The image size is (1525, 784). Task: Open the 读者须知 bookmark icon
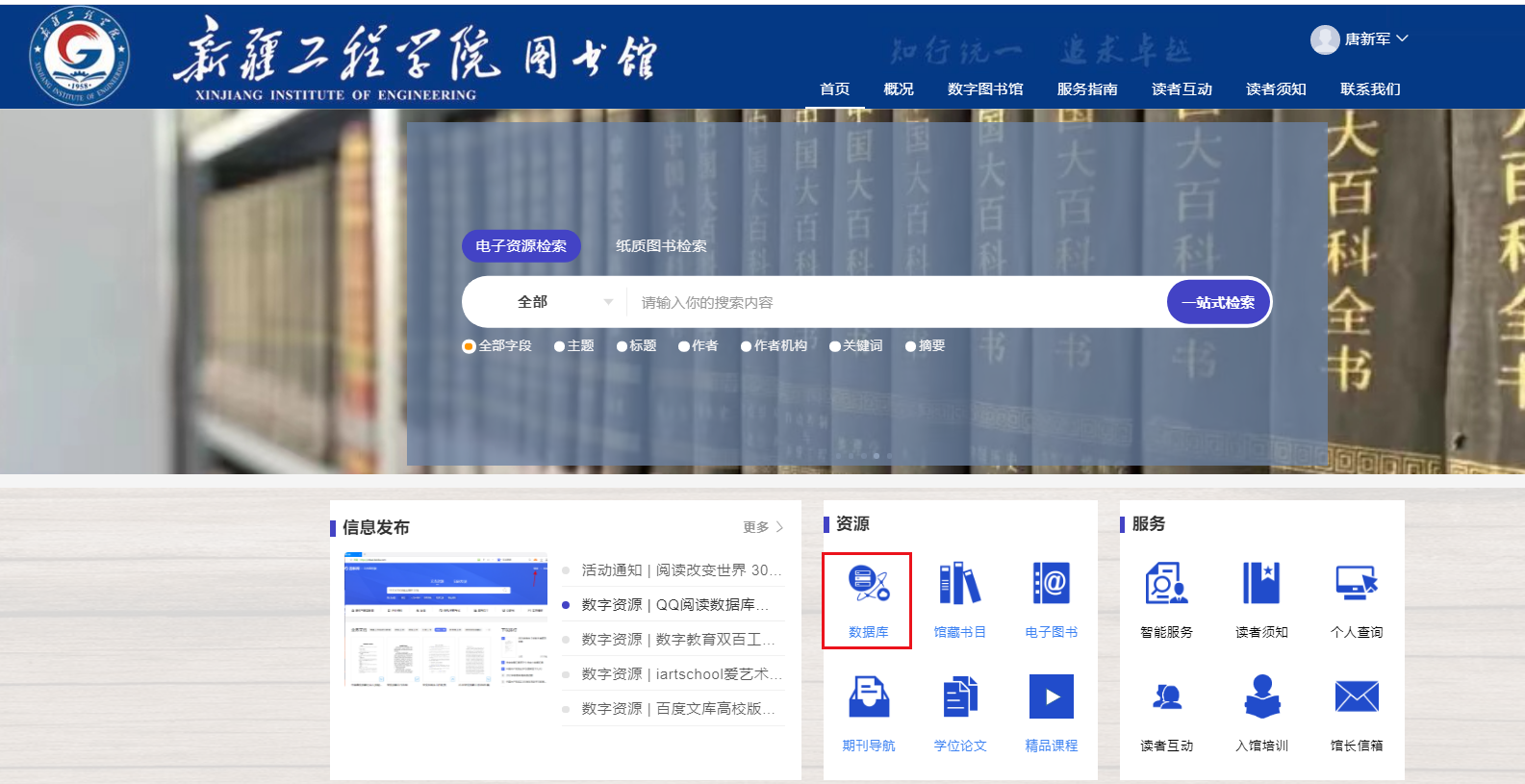pyautogui.click(x=1261, y=583)
